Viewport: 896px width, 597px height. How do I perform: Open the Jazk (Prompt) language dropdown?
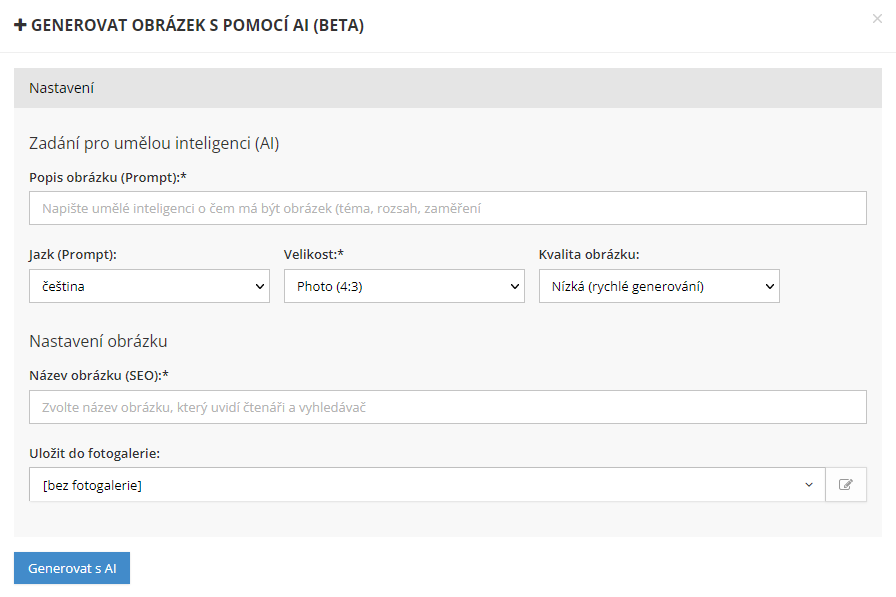(x=149, y=286)
